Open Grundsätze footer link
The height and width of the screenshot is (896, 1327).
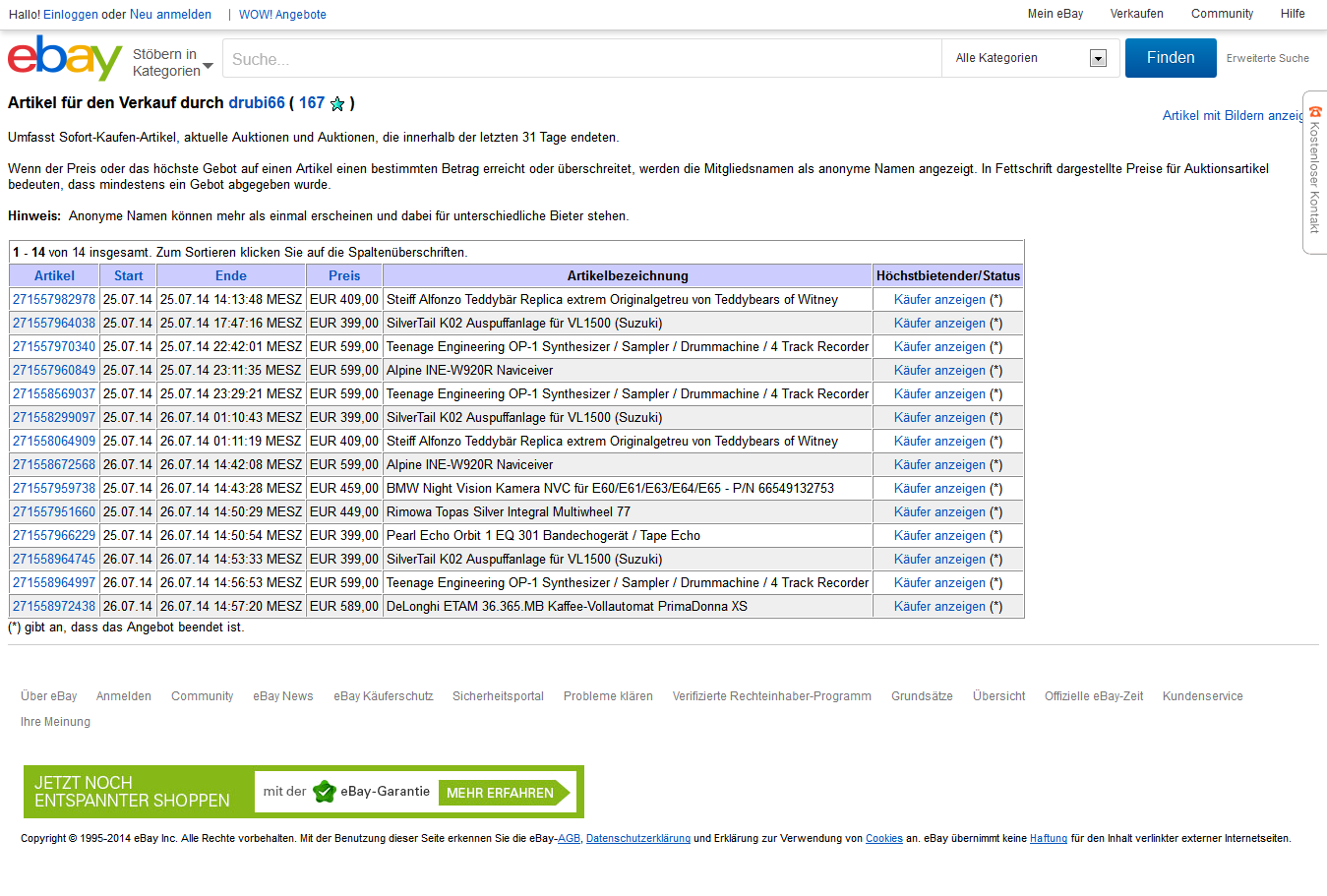coord(922,696)
